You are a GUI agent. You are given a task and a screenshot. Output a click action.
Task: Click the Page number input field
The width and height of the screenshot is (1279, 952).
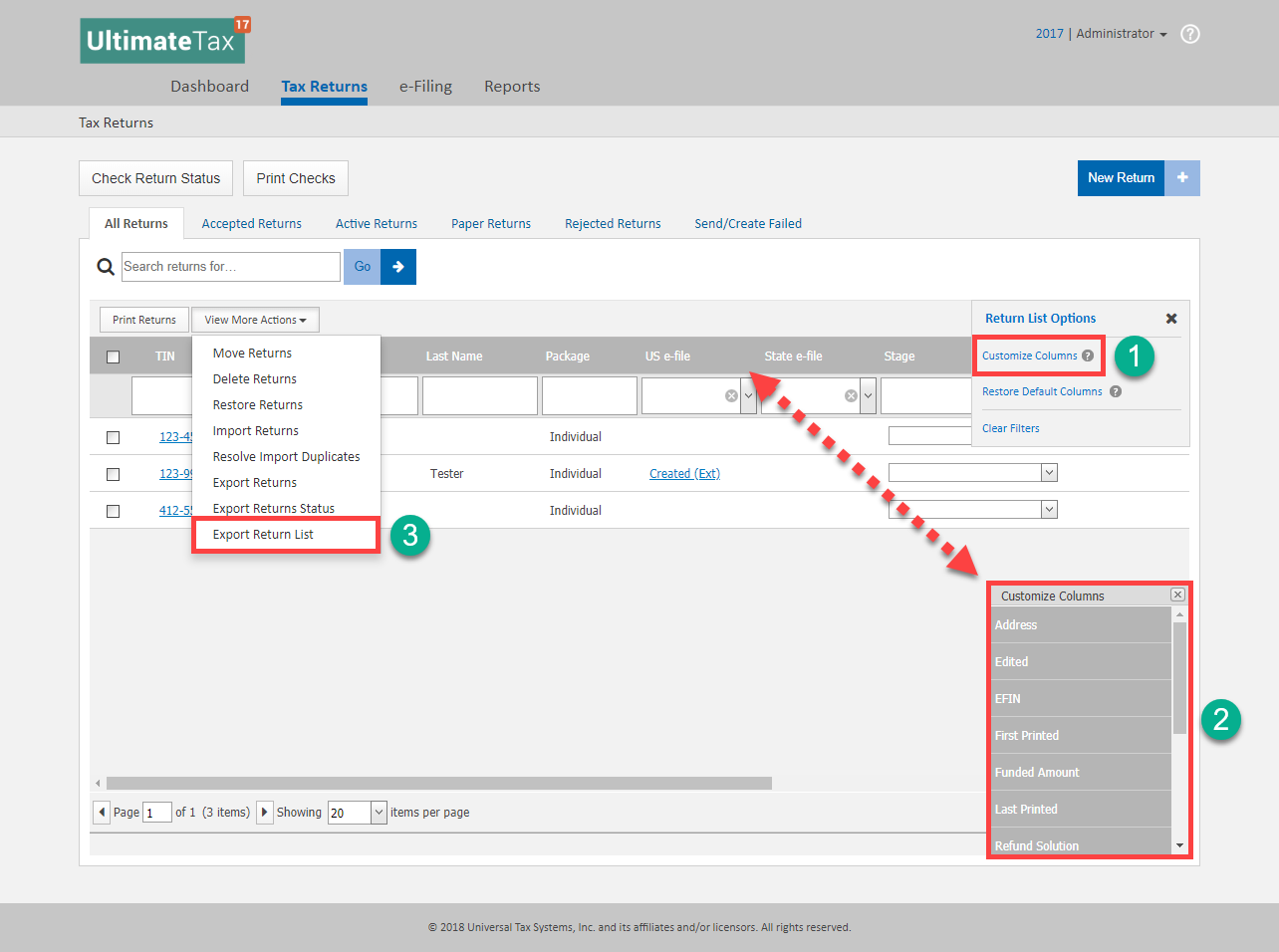tap(157, 813)
